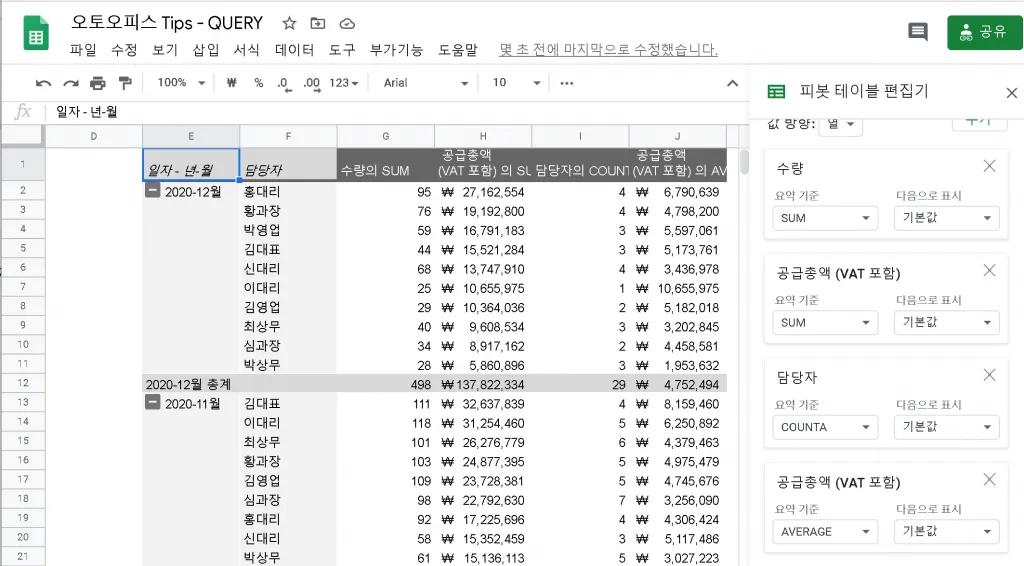Click the decrease decimal places icon
This screenshot has width=1024, height=566.
tap(284, 84)
